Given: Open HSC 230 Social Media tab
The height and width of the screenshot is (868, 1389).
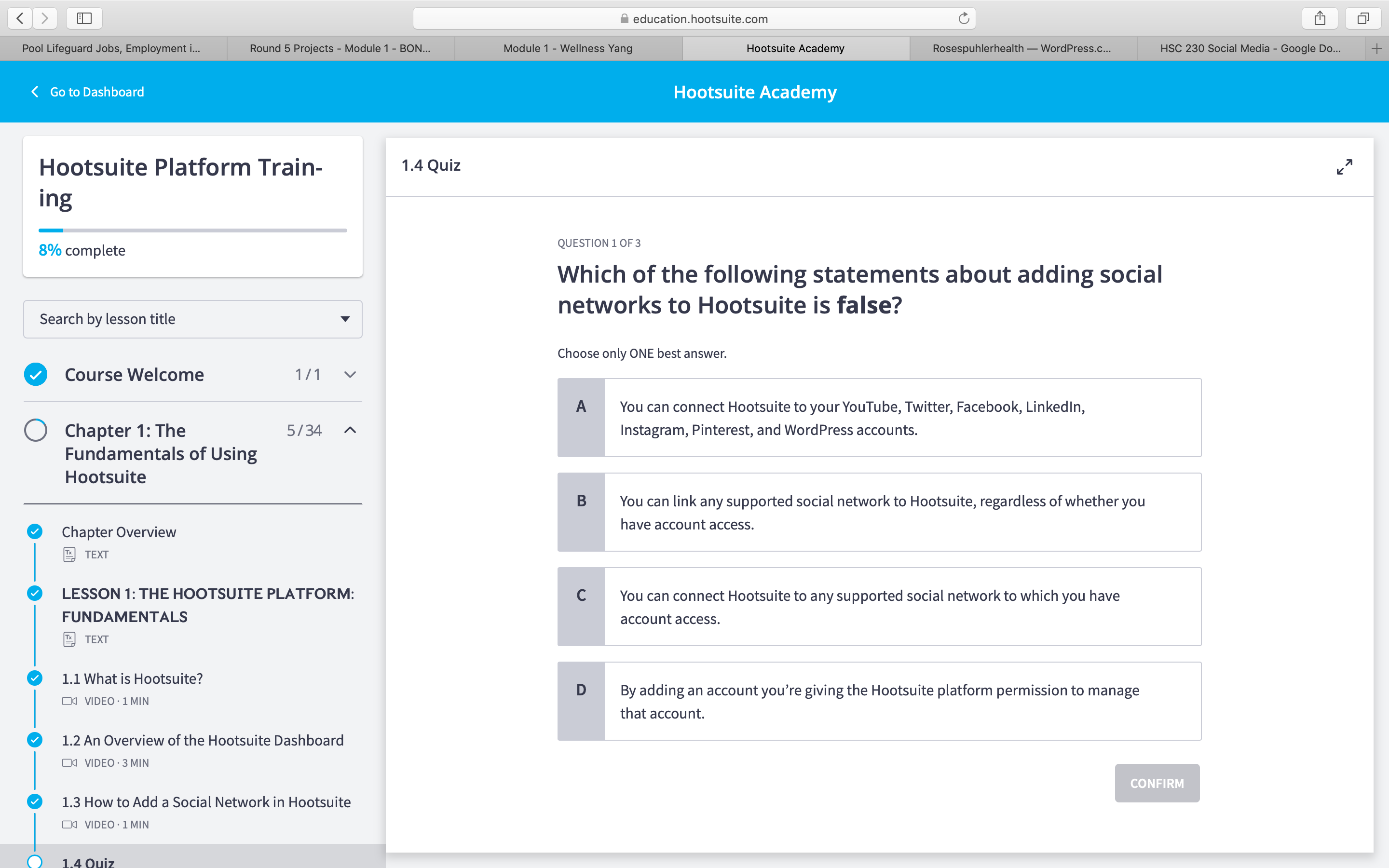Looking at the screenshot, I should [x=1250, y=49].
